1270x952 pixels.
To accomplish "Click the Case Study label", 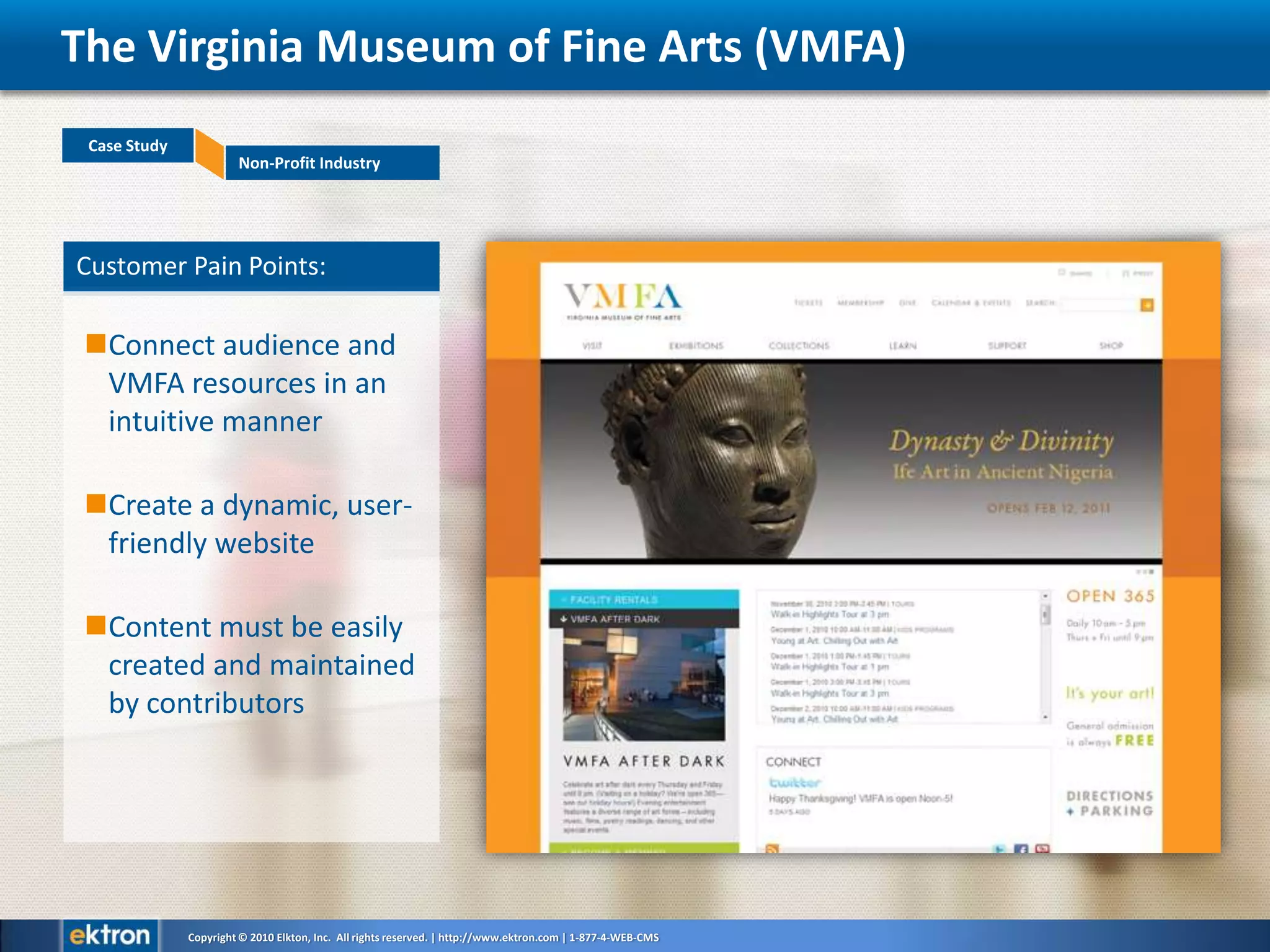I will click(128, 146).
